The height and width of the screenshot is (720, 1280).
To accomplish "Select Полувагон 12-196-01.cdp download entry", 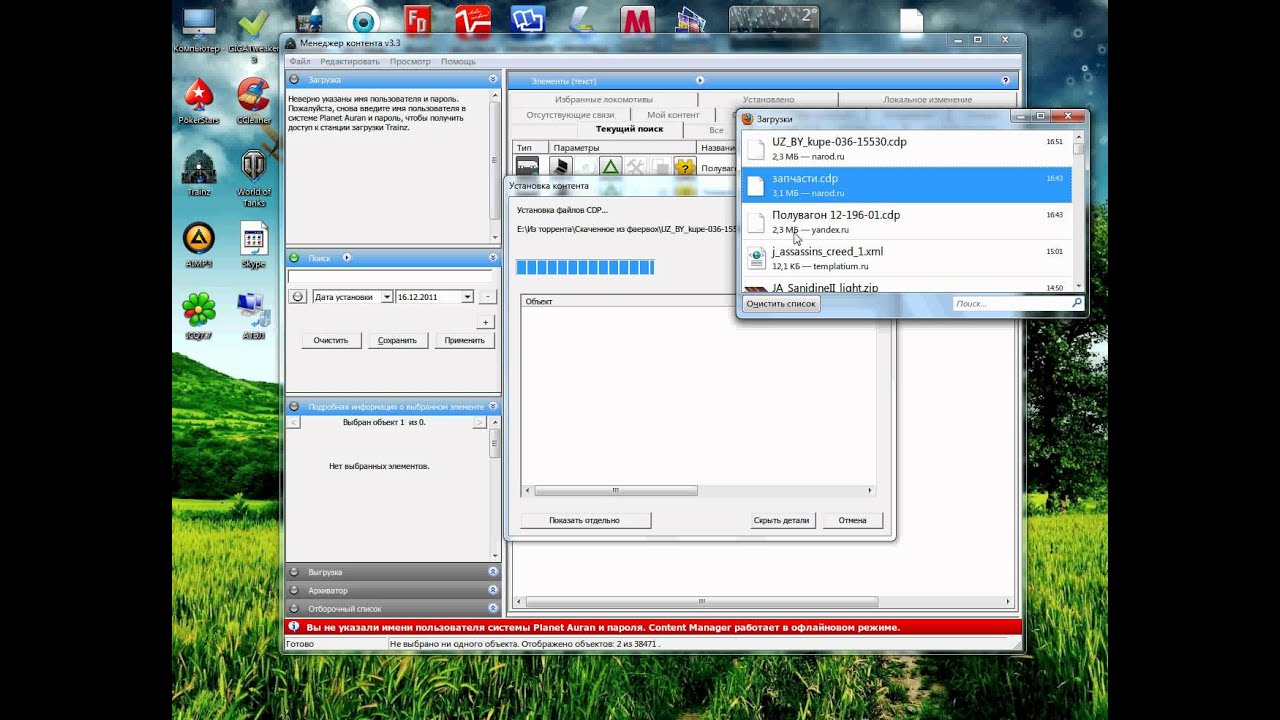I will 906,222.
